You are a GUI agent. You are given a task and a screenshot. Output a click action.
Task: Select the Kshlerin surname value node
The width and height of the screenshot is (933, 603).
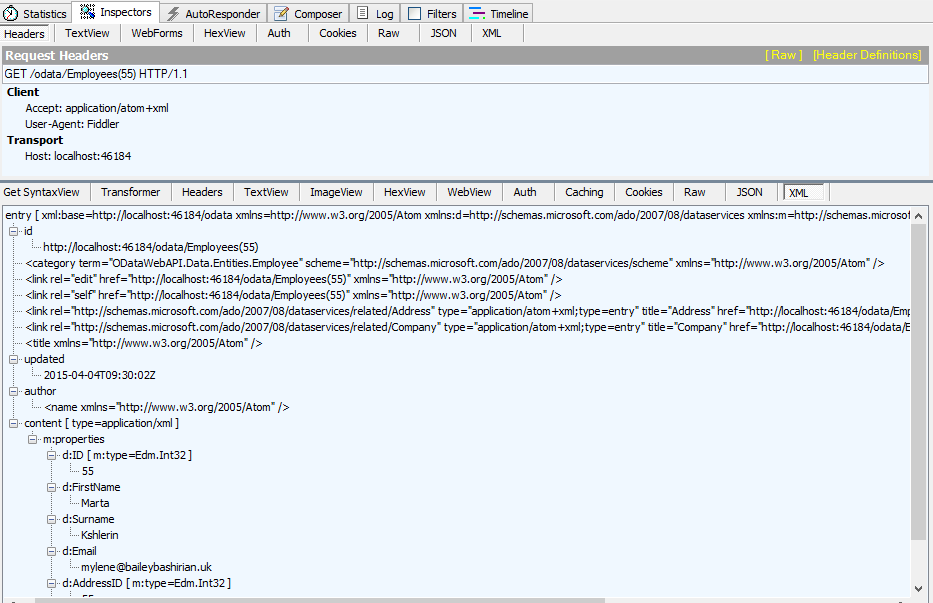point(100,535)
